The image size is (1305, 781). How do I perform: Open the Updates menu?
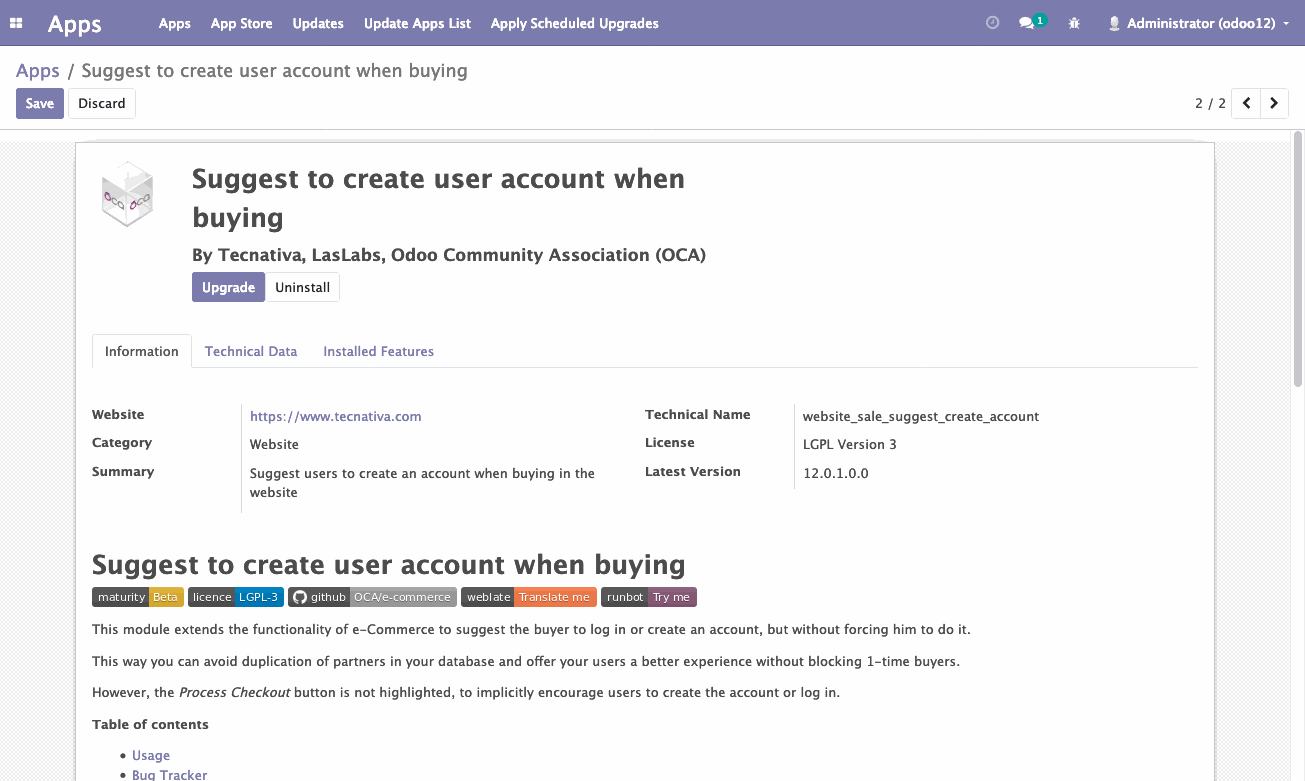(318, 23)
